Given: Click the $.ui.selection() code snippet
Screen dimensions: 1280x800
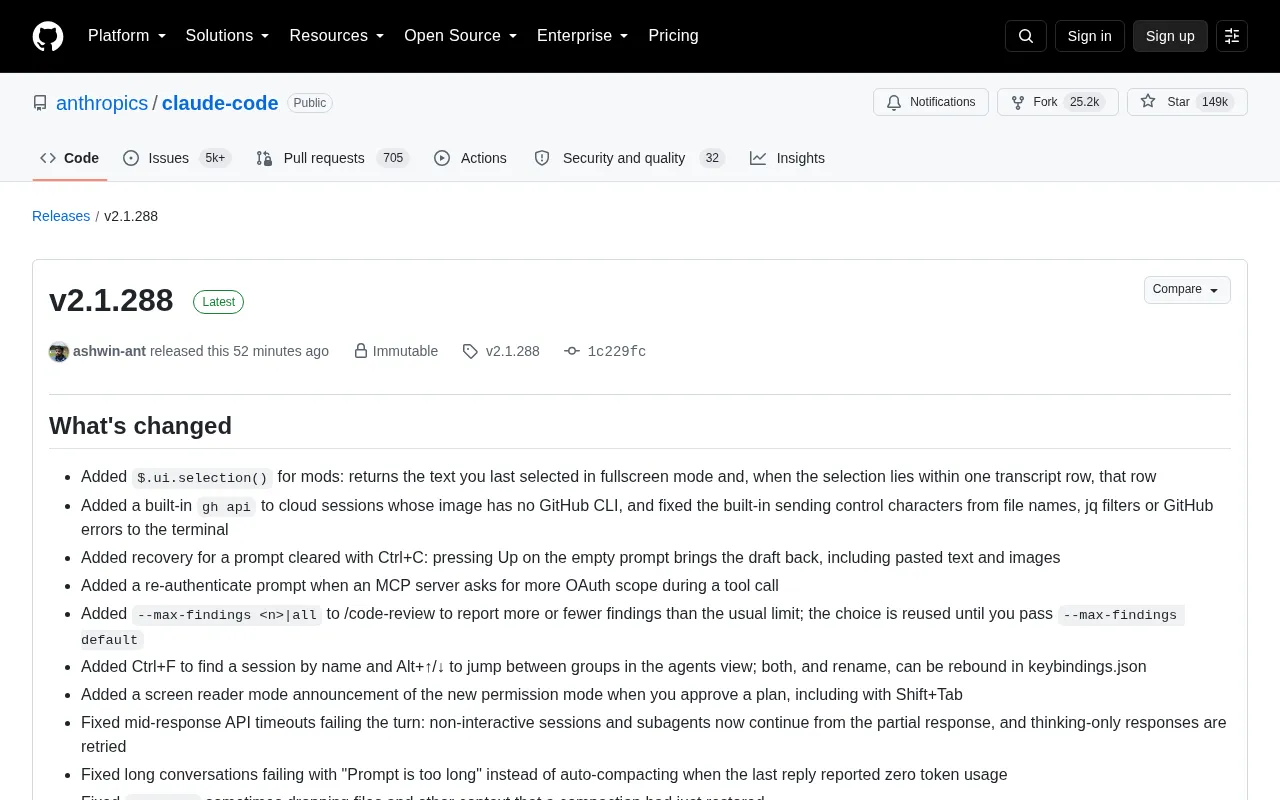Looking at the screenshot, I should click(x=202, y=478).
